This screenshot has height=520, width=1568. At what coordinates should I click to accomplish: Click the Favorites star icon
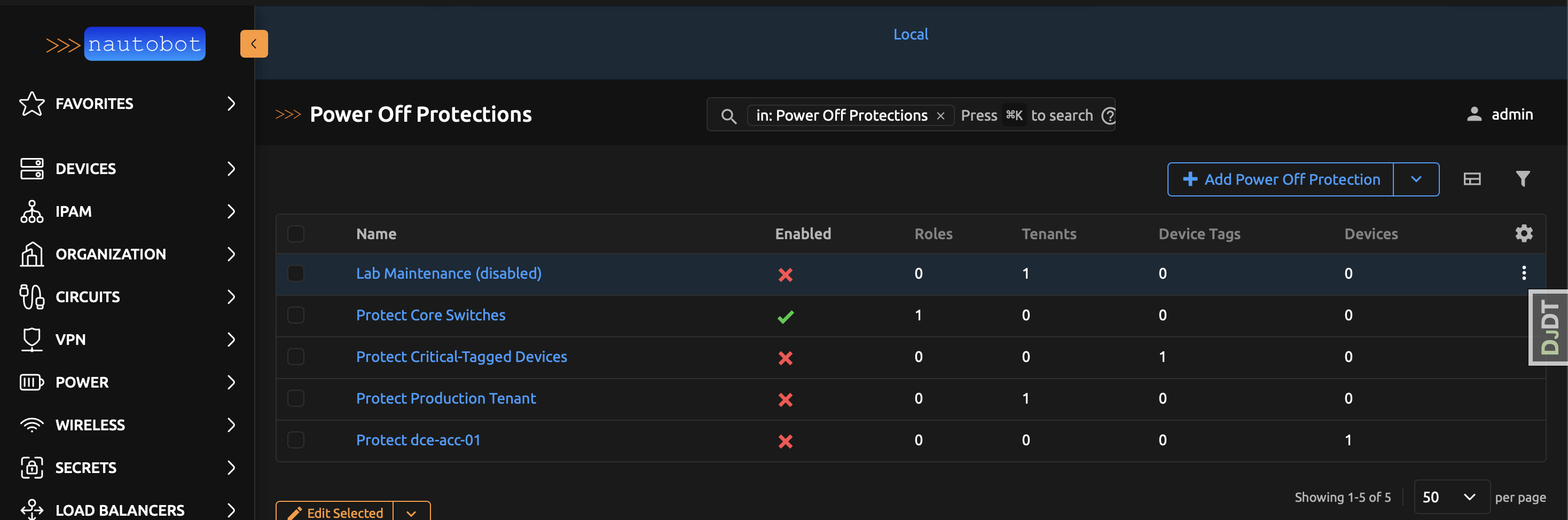pos(32,104)
